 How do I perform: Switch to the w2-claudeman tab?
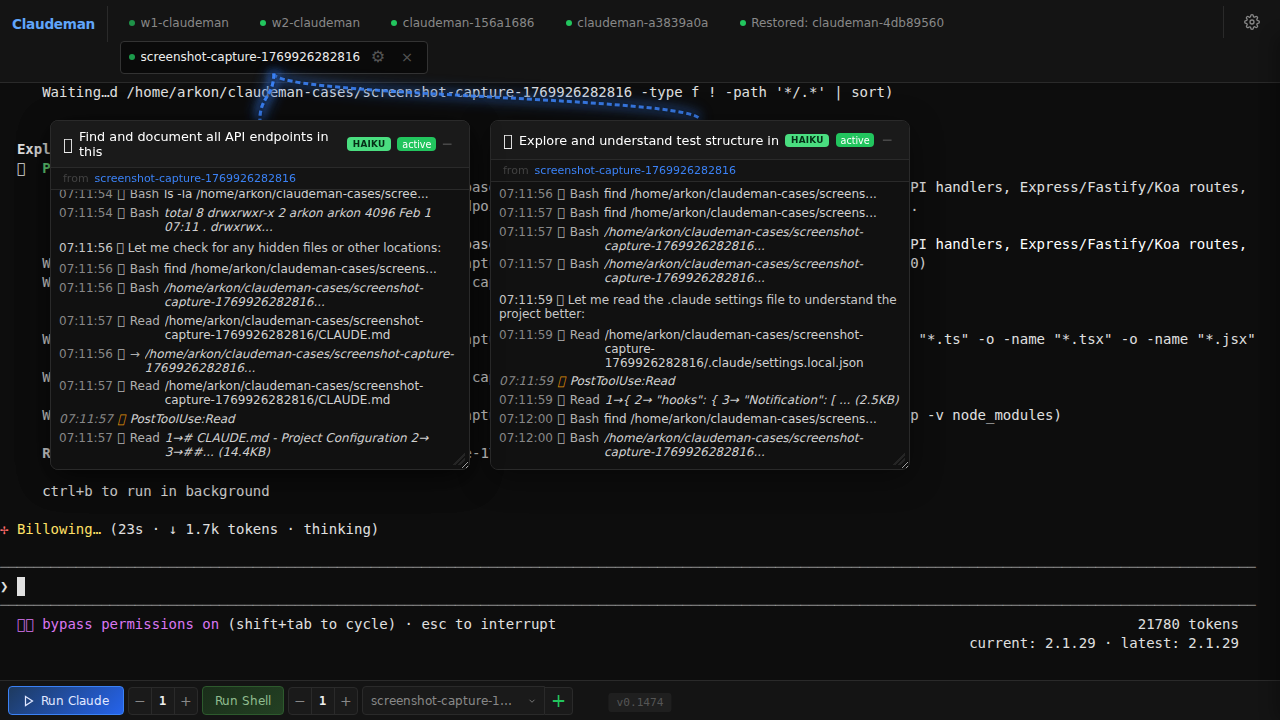coord(309,22)
